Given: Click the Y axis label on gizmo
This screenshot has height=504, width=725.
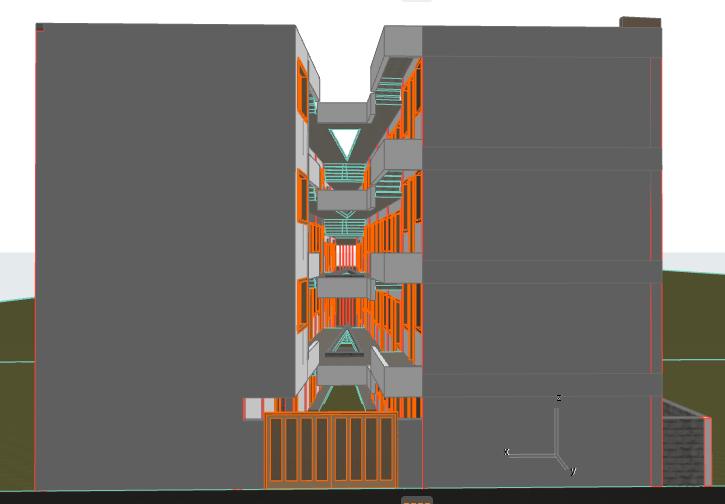Looking at the screenshot, I should tap(572, 471).
